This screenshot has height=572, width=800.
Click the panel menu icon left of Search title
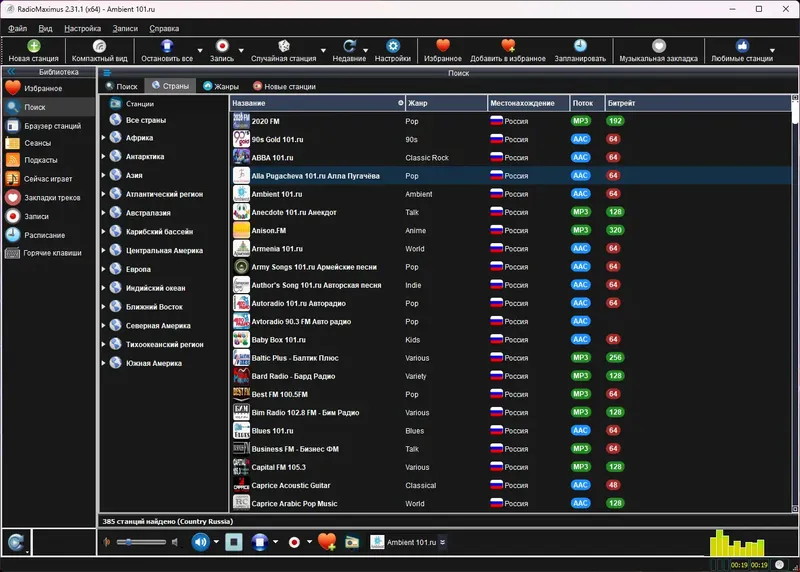107,73
